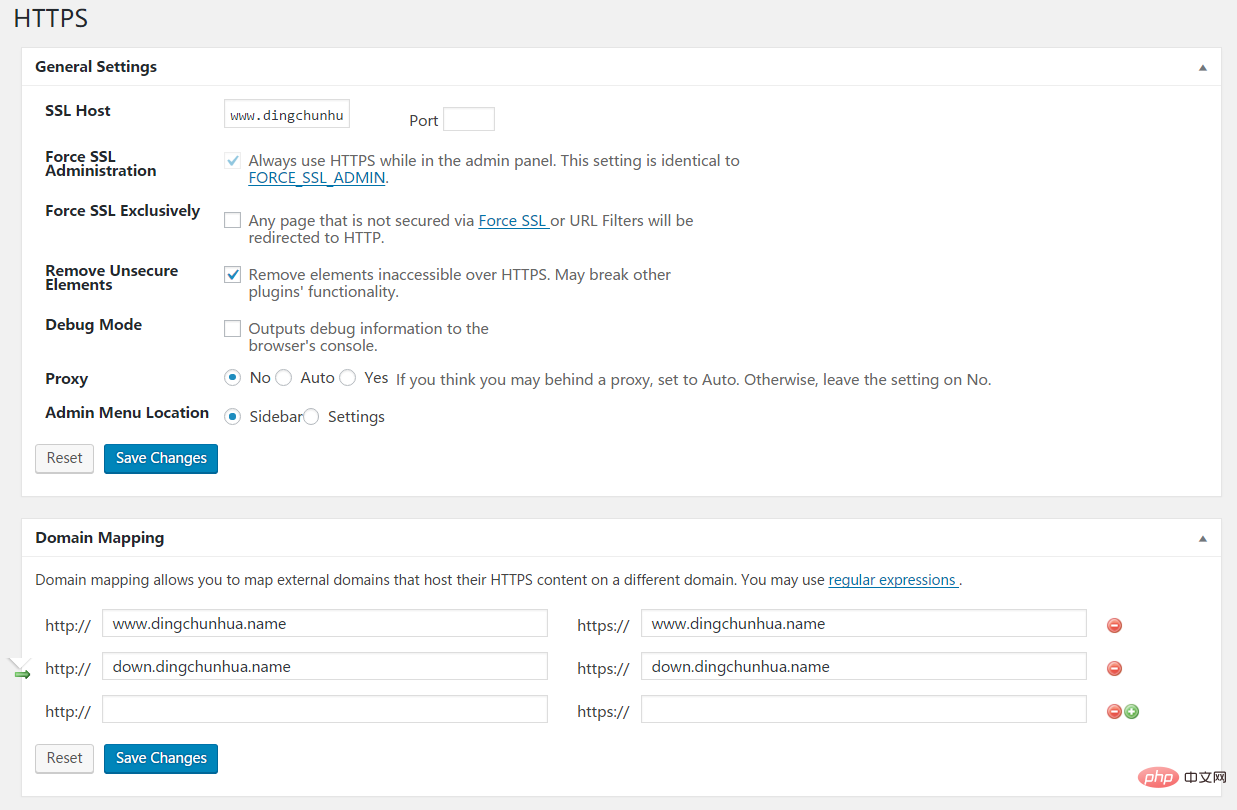The image size is (1237, 810).
Task: Add a new domain mapping row
Action: coord(1132,712)
